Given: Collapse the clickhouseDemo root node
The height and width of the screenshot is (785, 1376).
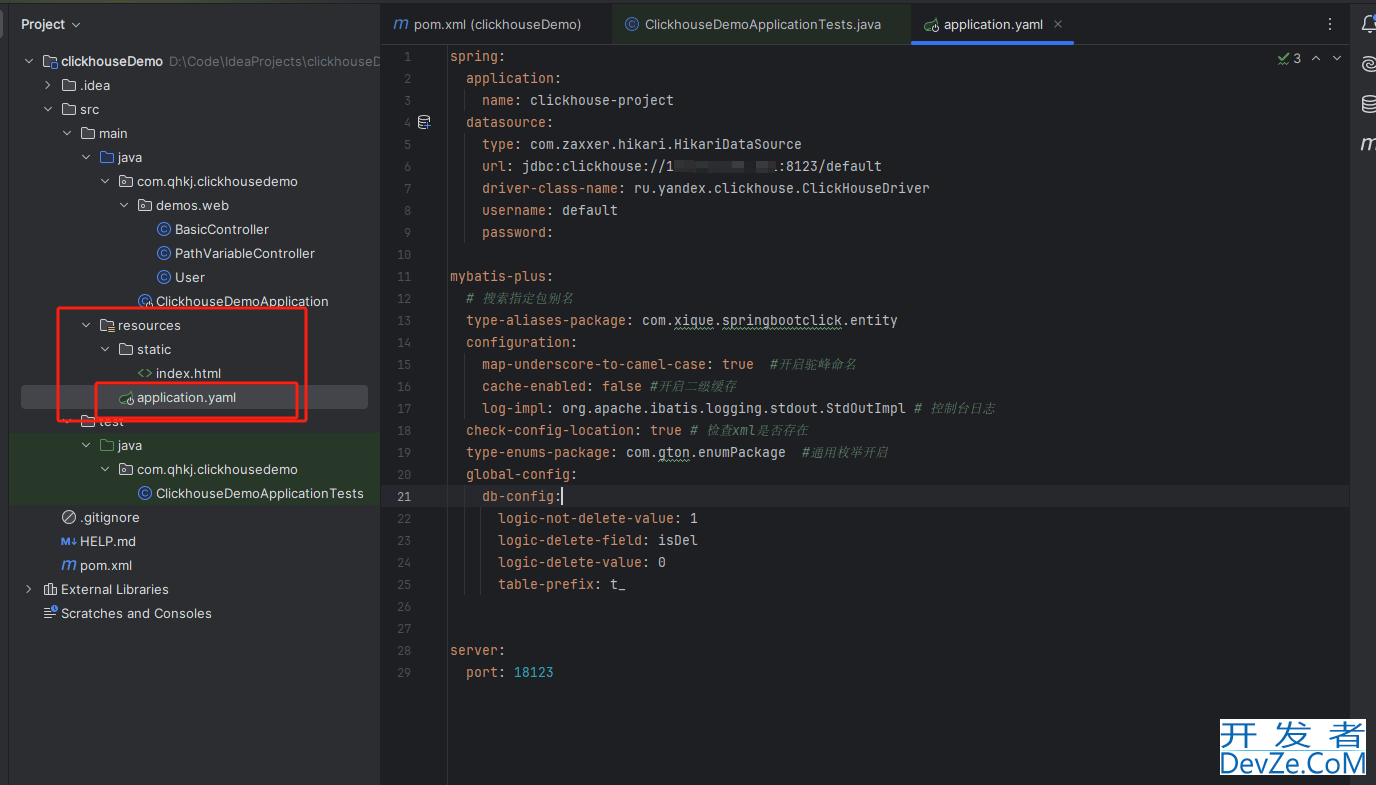Looking at the screenshot, I should click(28, 61).
